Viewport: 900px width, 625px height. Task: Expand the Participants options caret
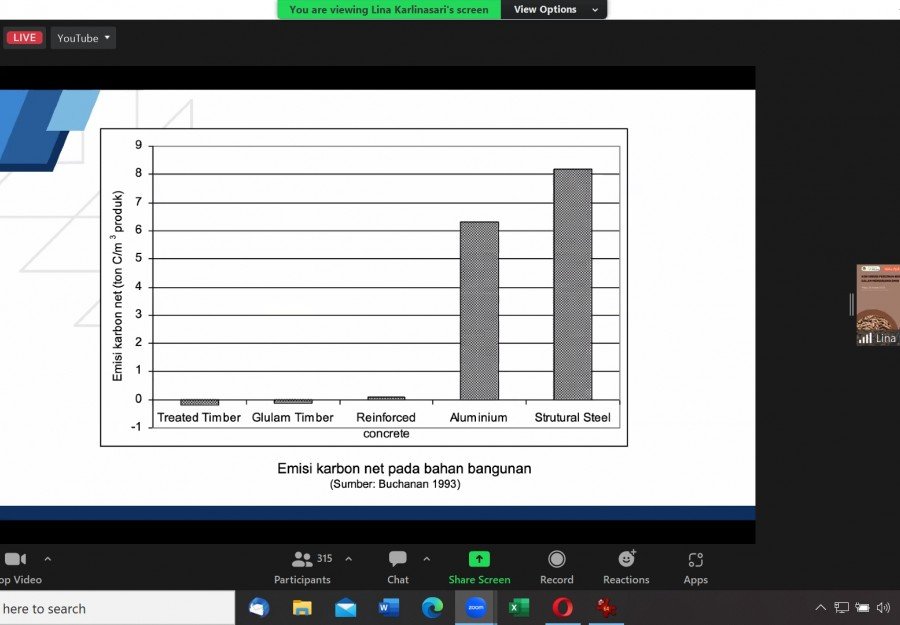348,559
